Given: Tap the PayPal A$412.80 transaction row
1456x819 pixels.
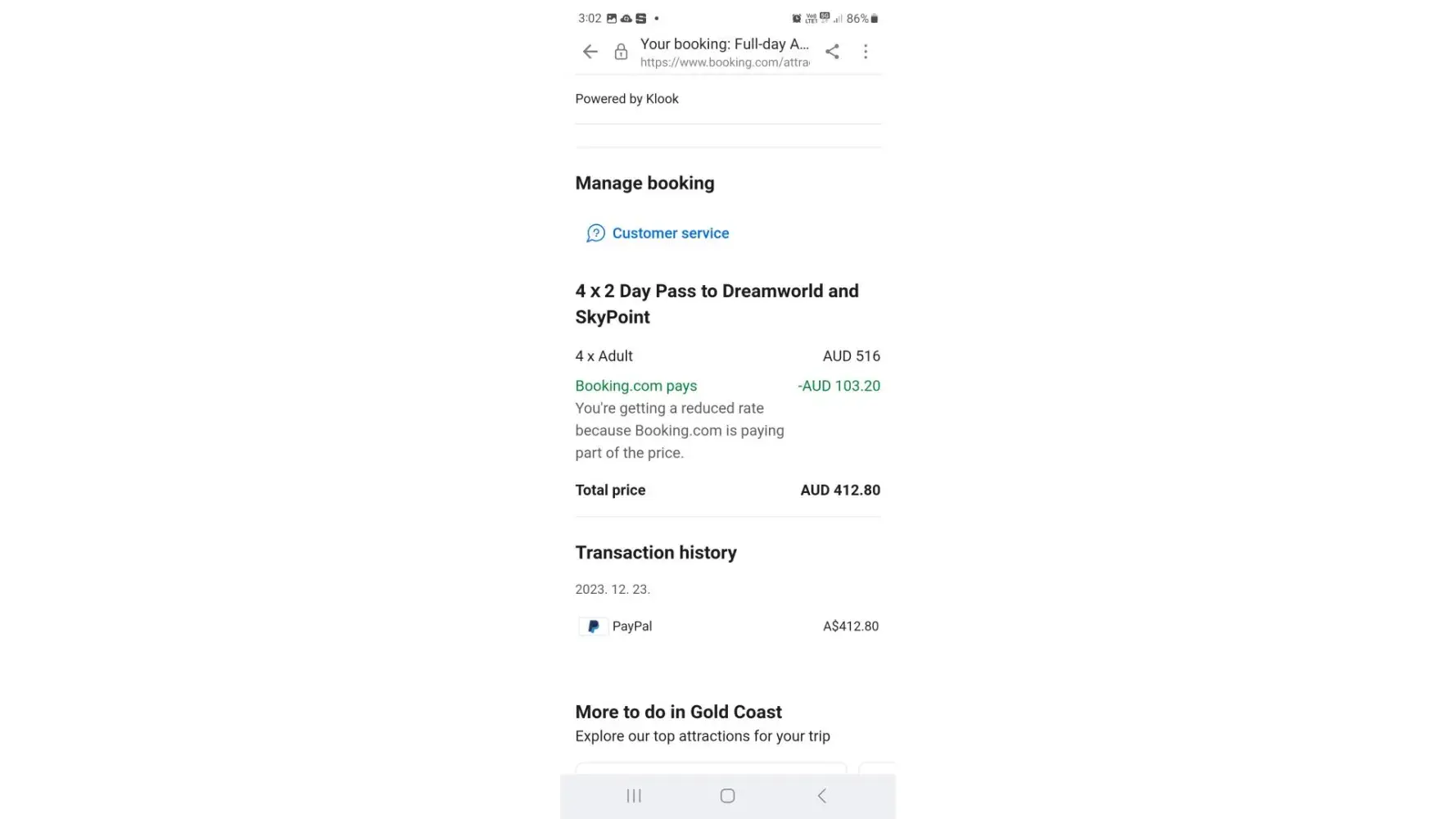Looking at the screenshot, I should pos(727,627).
